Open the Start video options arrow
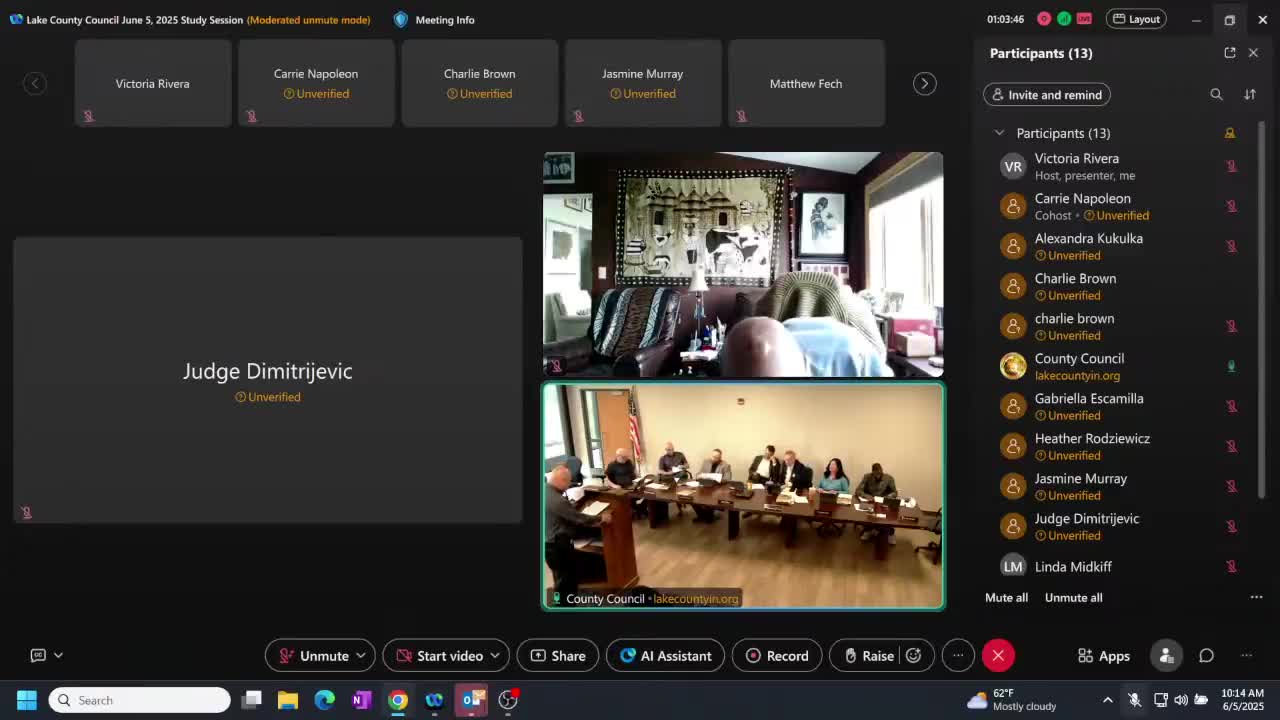The image size is (1280, 720). [x=496, y=656]
